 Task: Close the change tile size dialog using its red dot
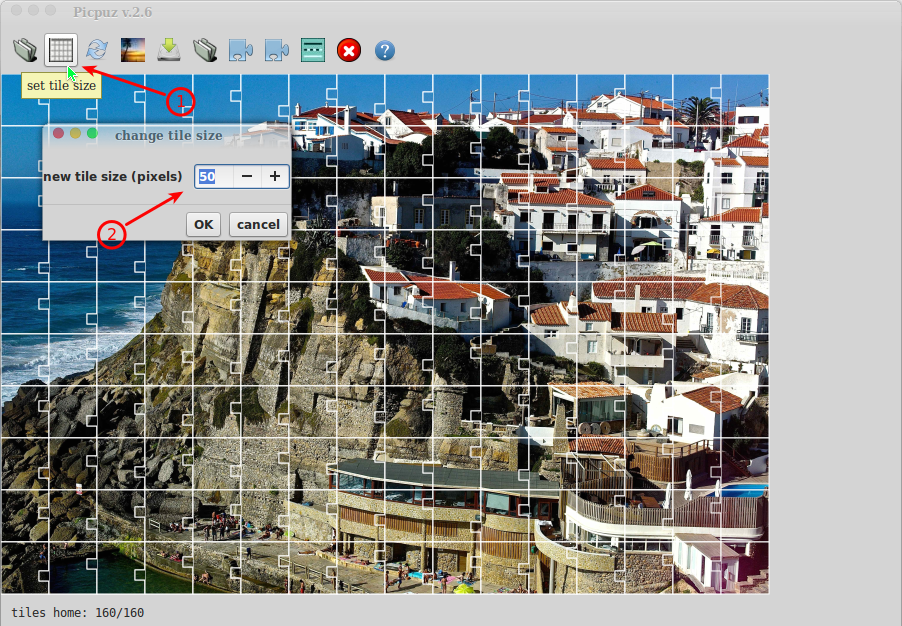coord(58,133)
